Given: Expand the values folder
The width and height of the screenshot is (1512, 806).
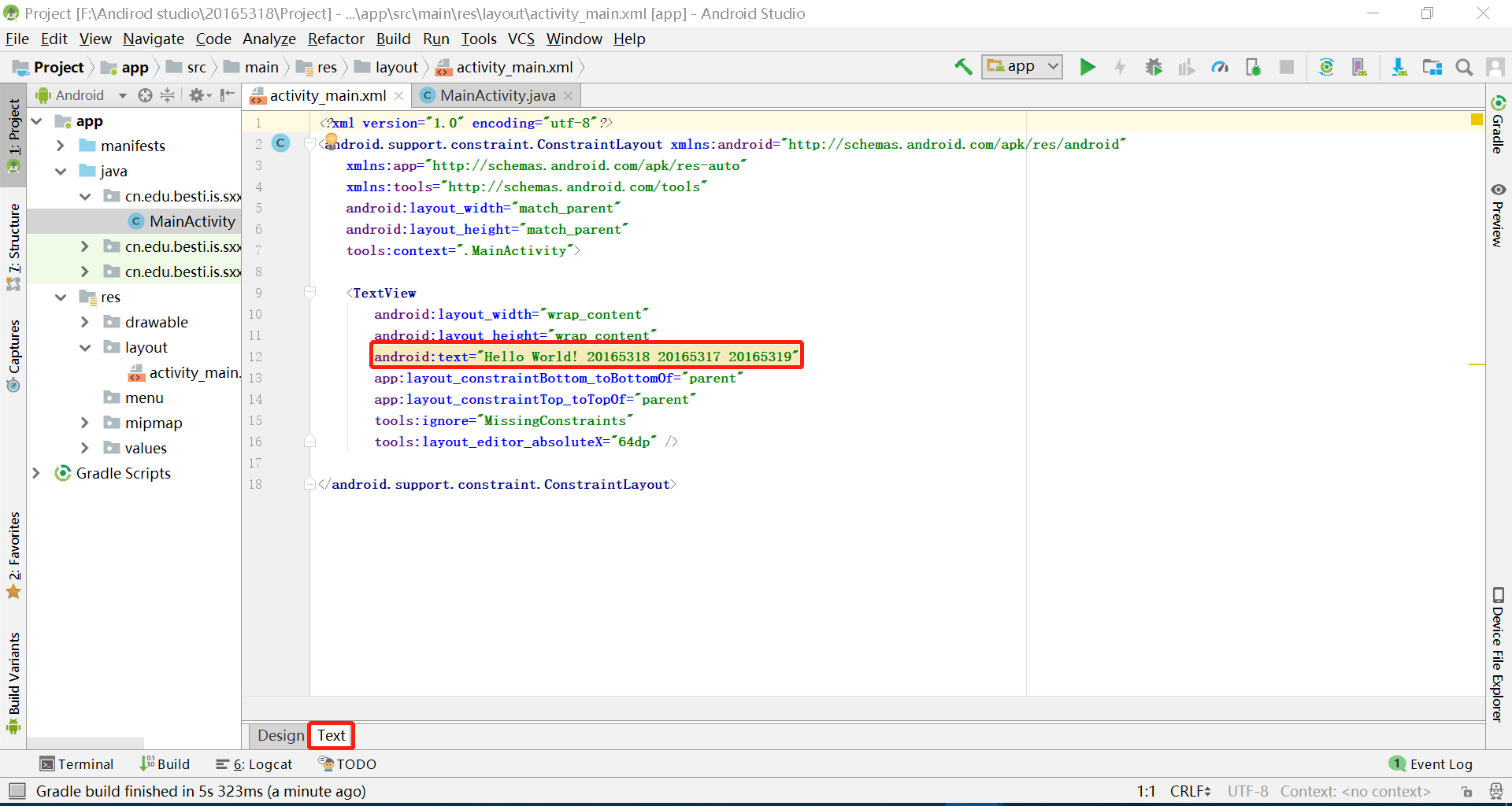Looking at the screenshot, I should coord(85,448).
